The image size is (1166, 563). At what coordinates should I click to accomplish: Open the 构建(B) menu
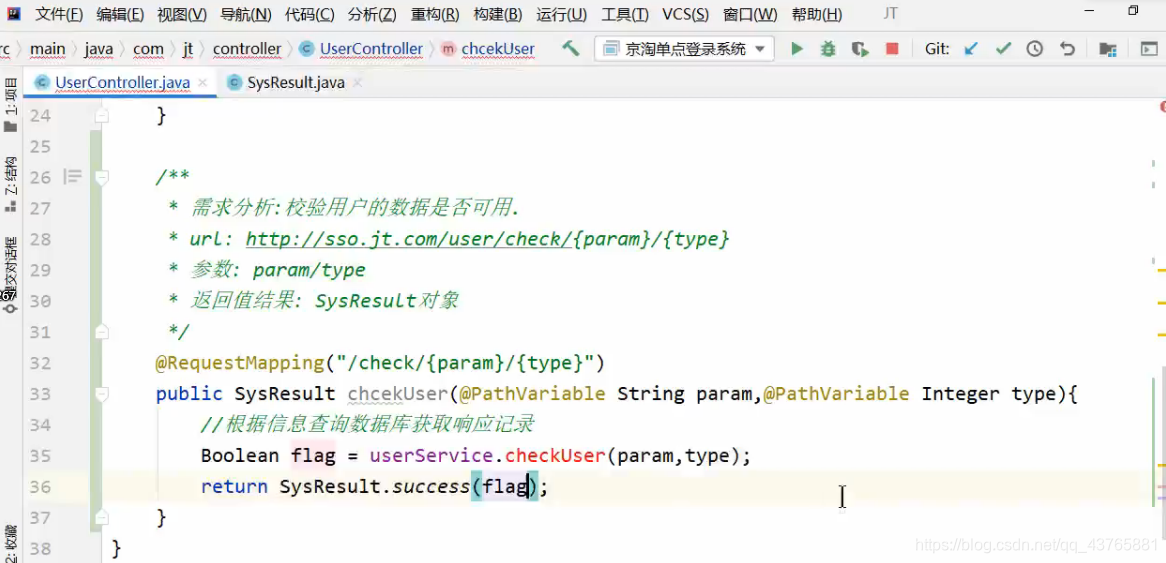coord(497,14)
